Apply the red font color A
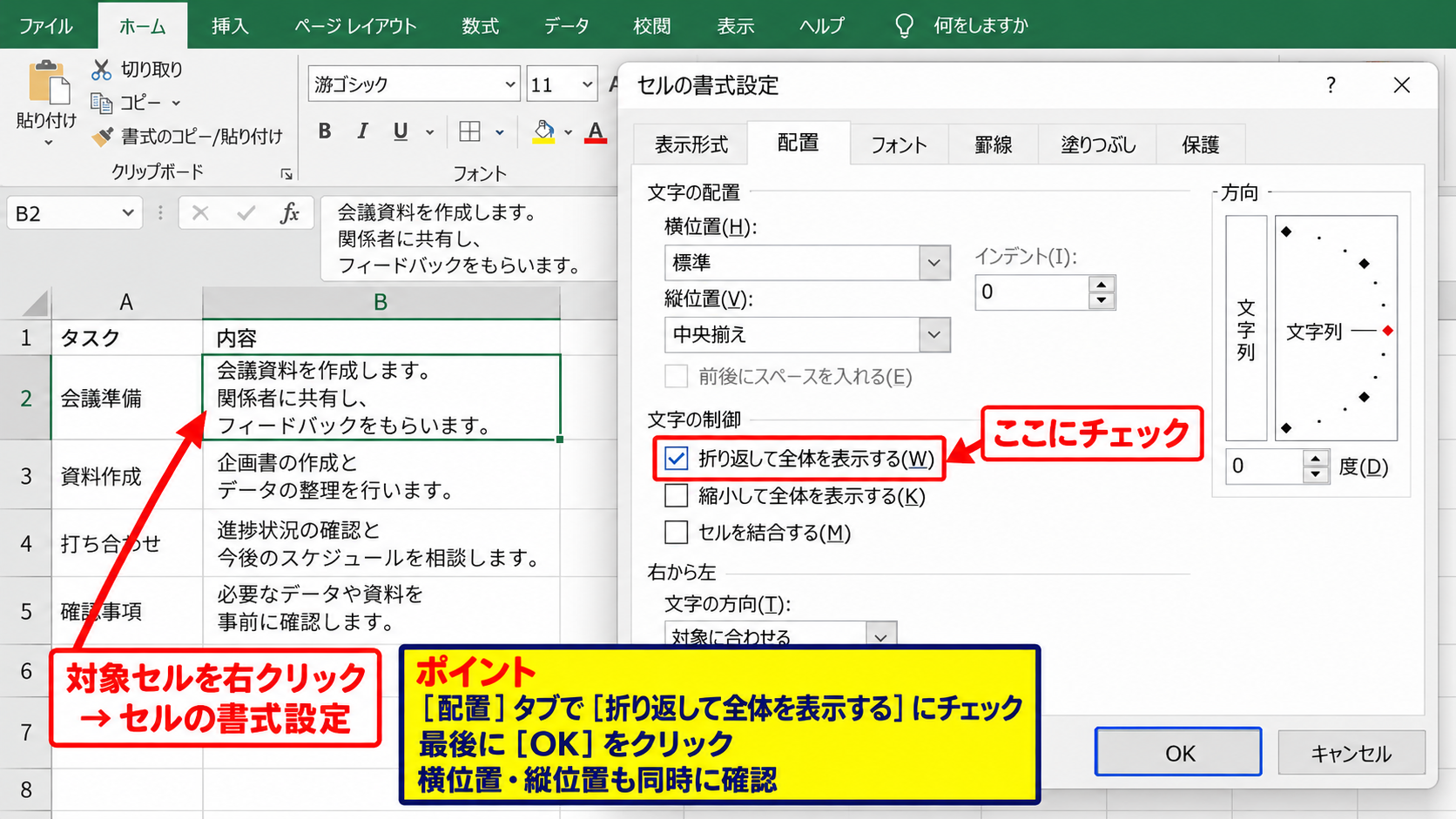1456x819 pixels. pos(596,131)
